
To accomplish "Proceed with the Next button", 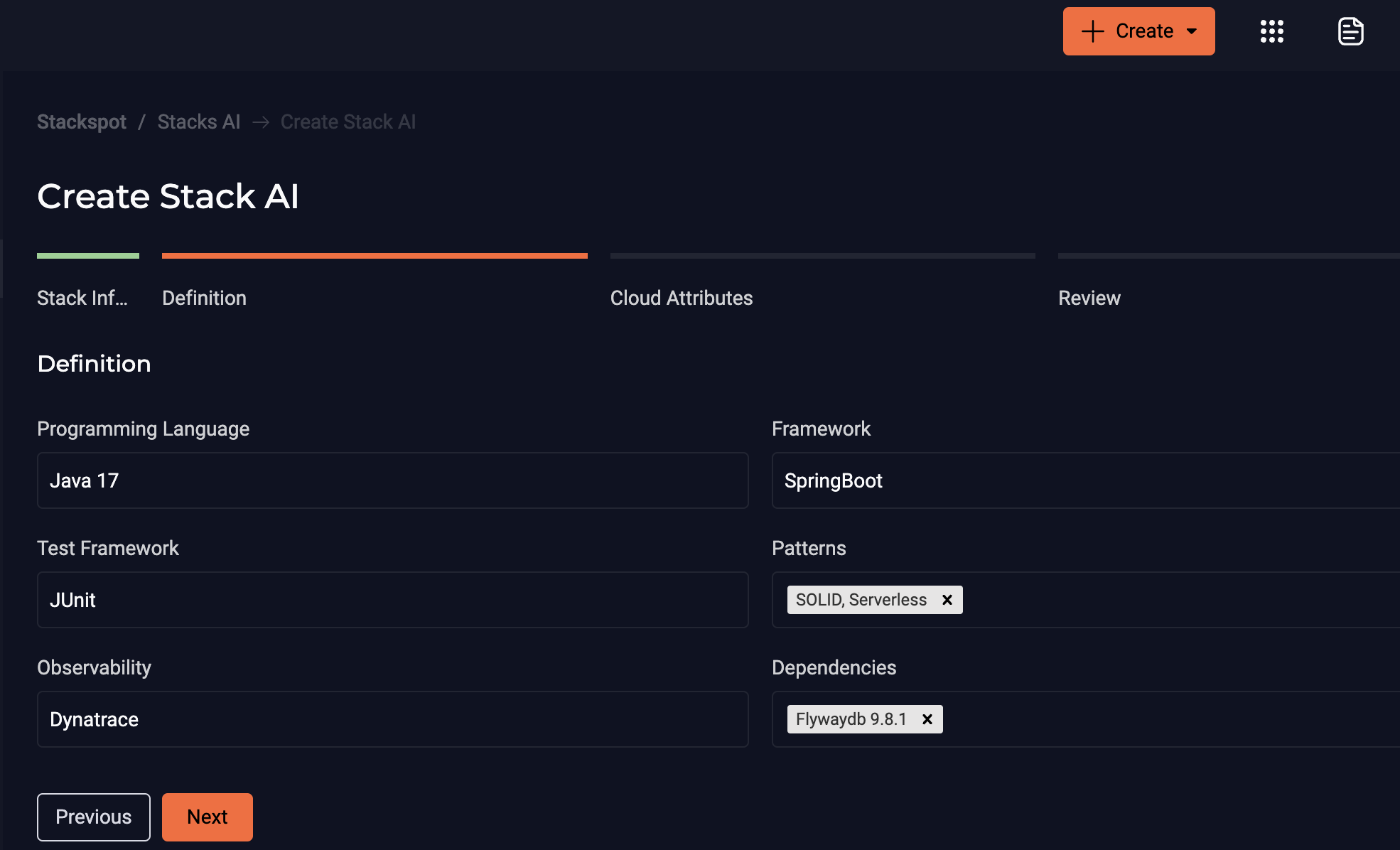I will click(x=207, y=817).
